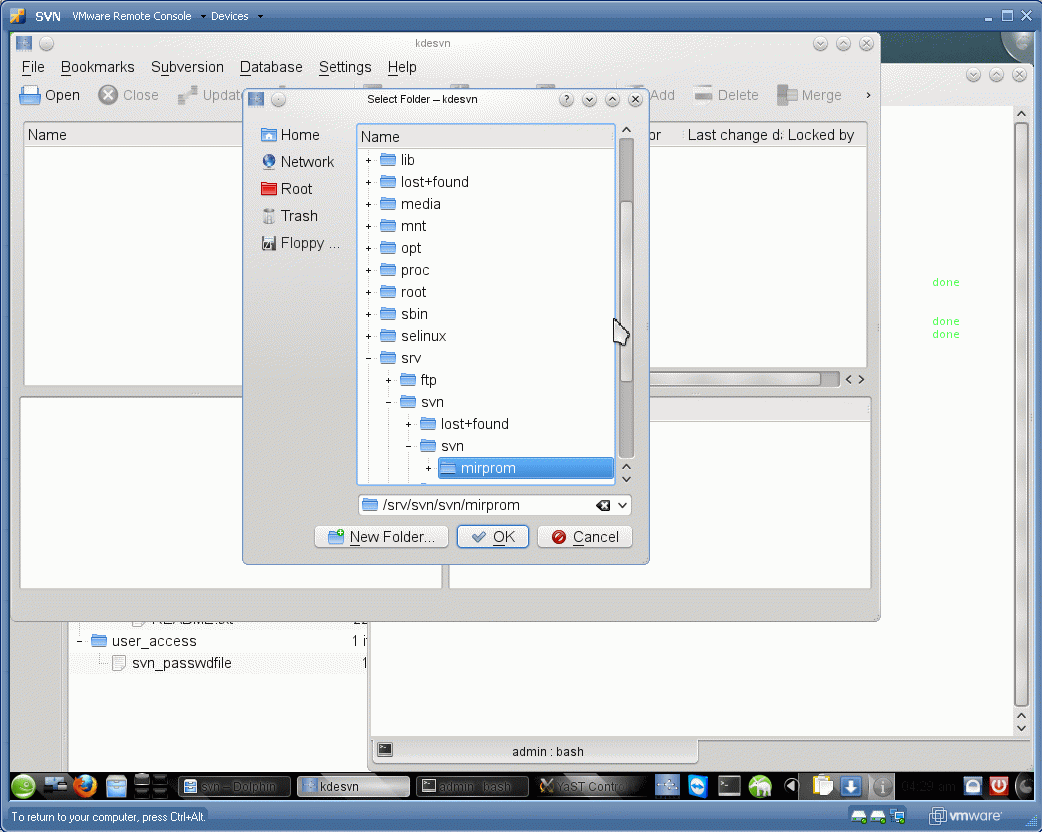Select Home in the places sidebar

(290, 135)
